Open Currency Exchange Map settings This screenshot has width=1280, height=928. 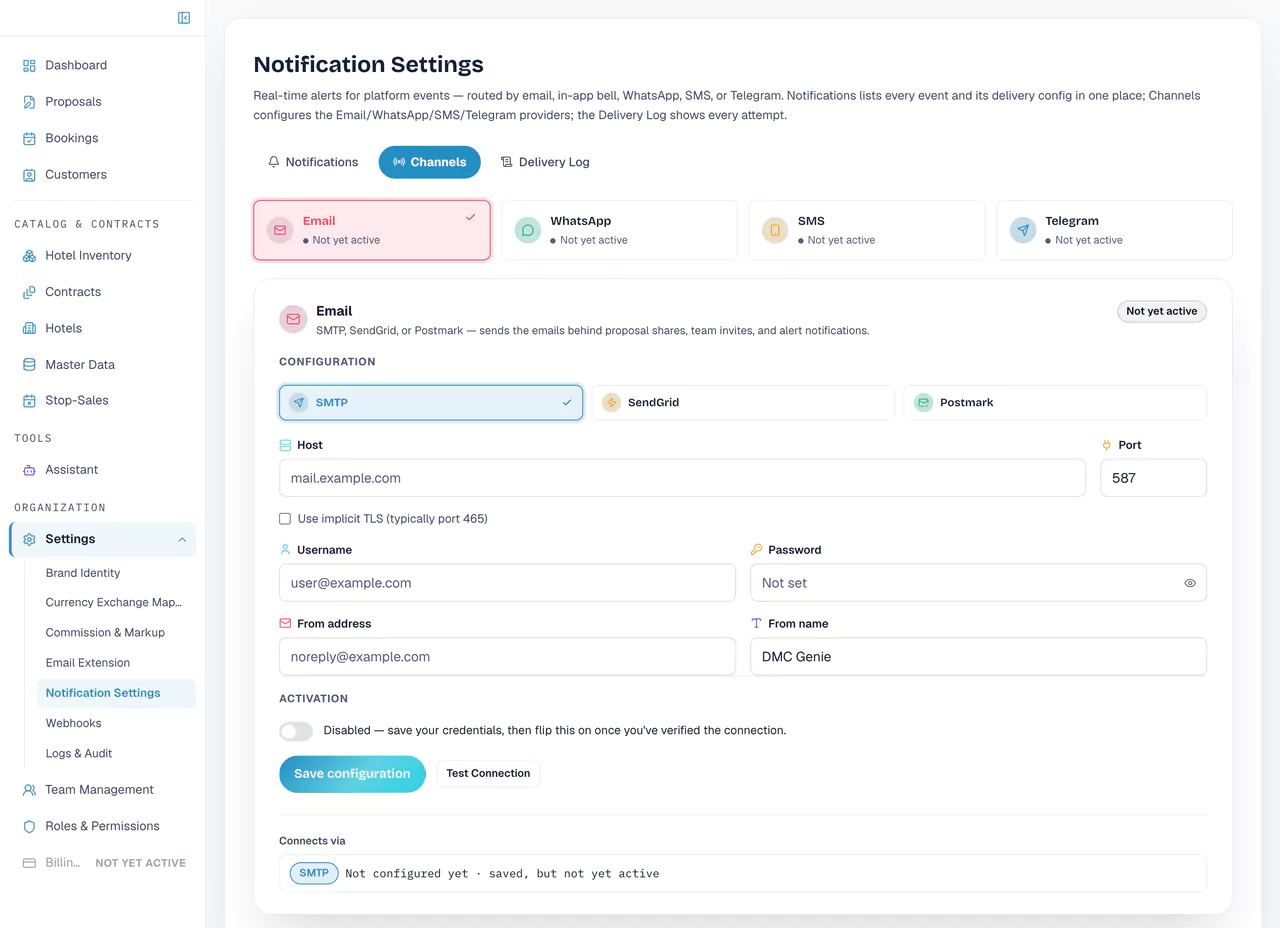click(116, 603)
